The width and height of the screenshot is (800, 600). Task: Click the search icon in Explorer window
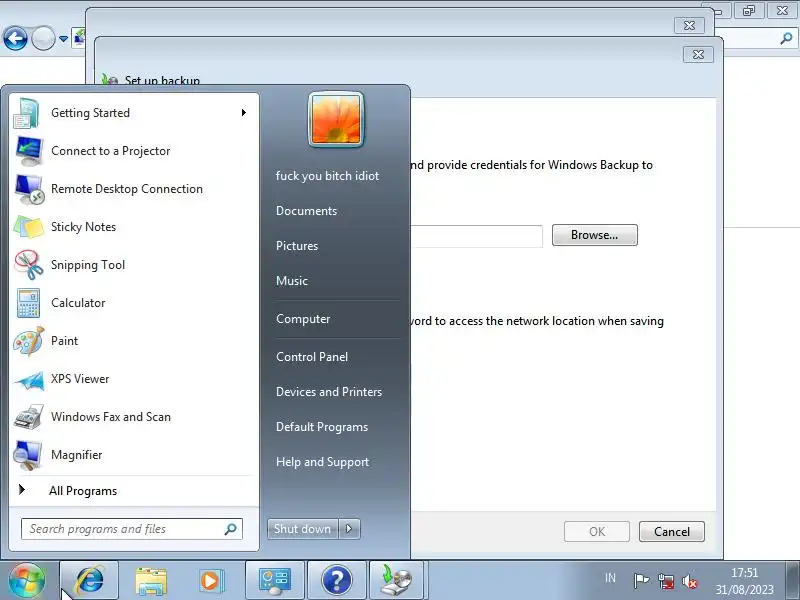(786, 38)
